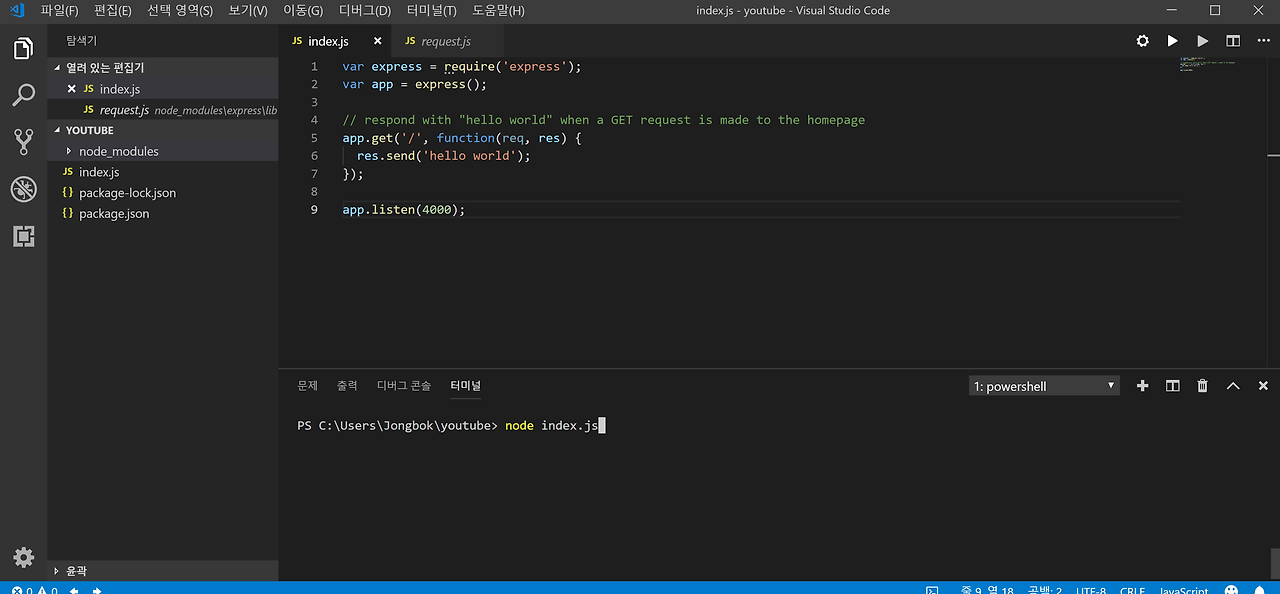Click errors and warnings count in status bar
1280x594 pixels.
(x=34, y=590)
